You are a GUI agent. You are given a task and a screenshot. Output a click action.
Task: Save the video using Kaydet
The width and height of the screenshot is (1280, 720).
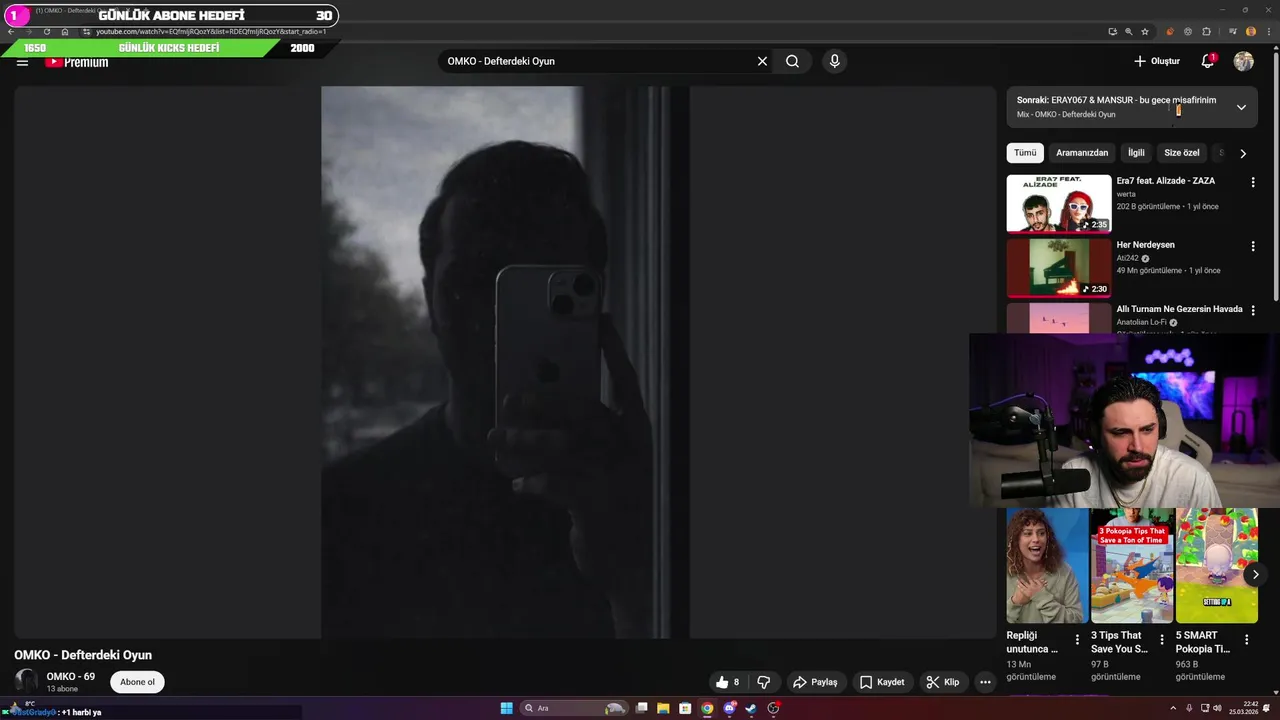(881, 682)
